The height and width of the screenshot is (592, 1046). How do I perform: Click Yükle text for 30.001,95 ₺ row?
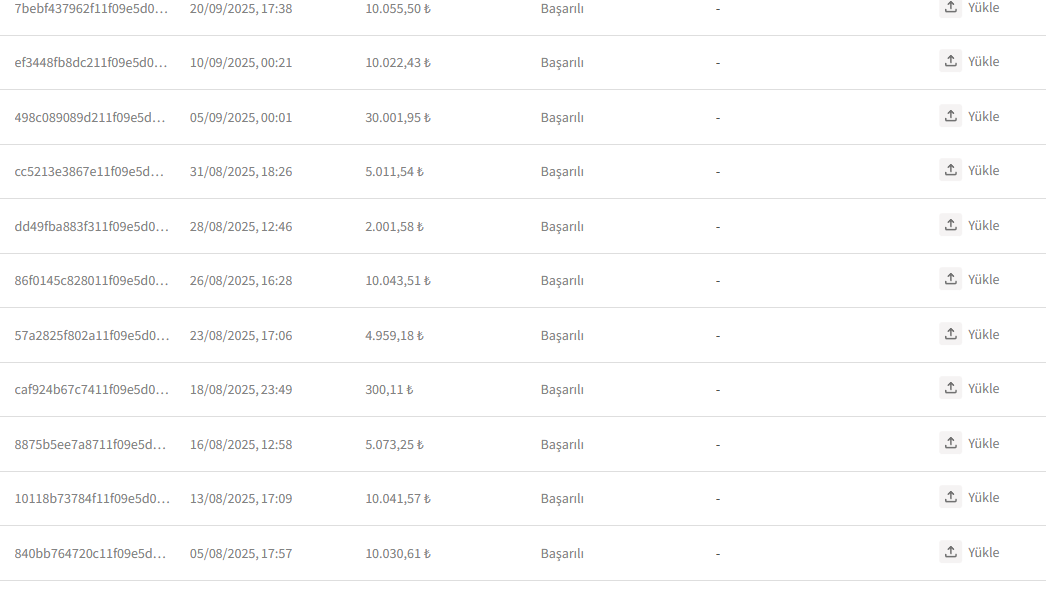pyautogui.click(x=983, y=116)
